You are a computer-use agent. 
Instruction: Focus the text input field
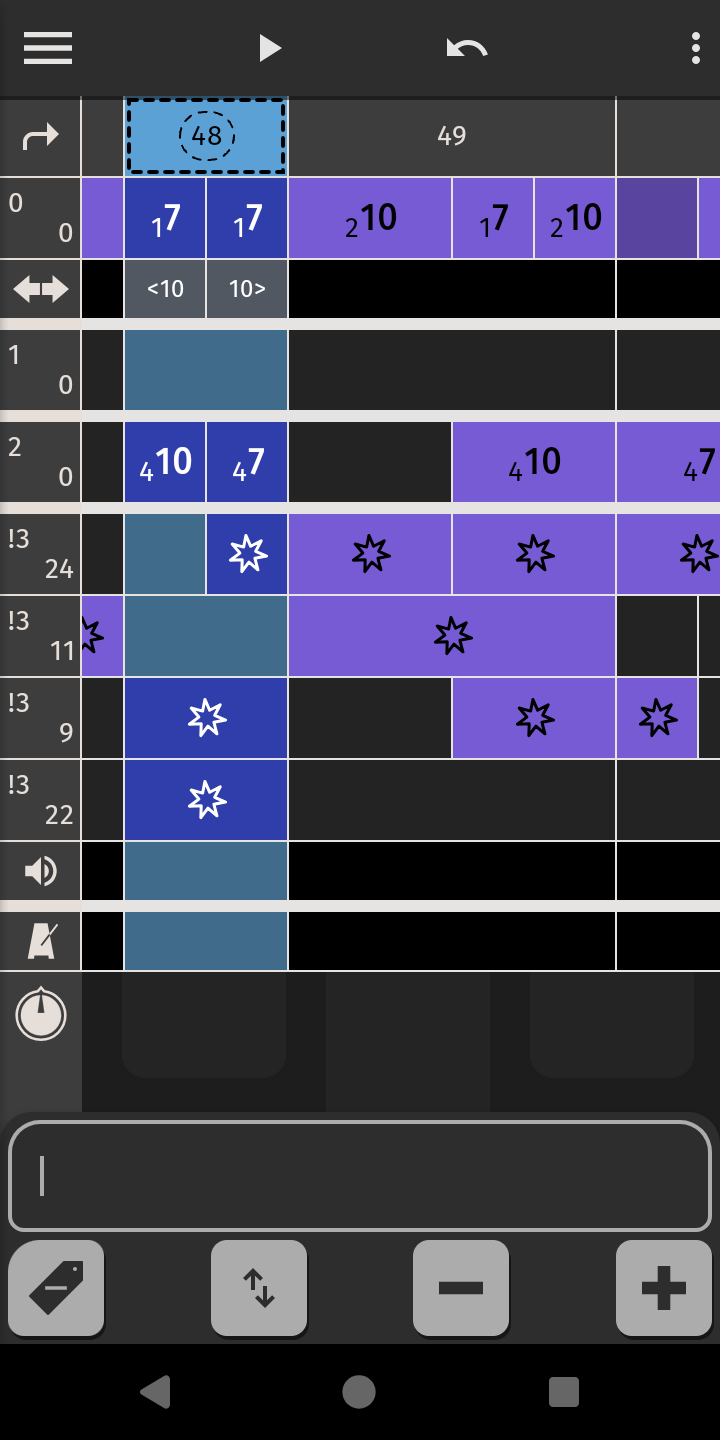click(360, 1176)
